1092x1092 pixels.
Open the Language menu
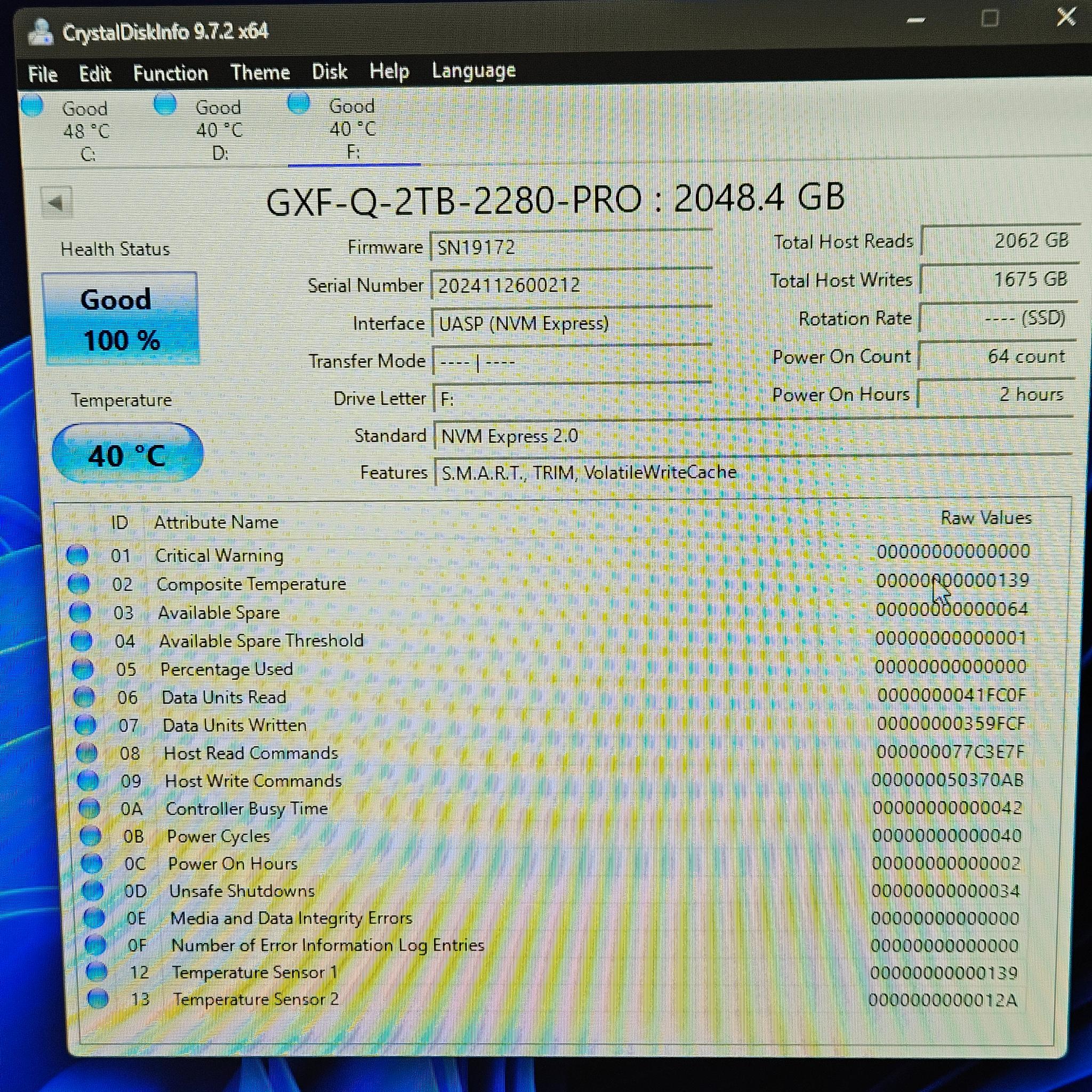(473, 70)
